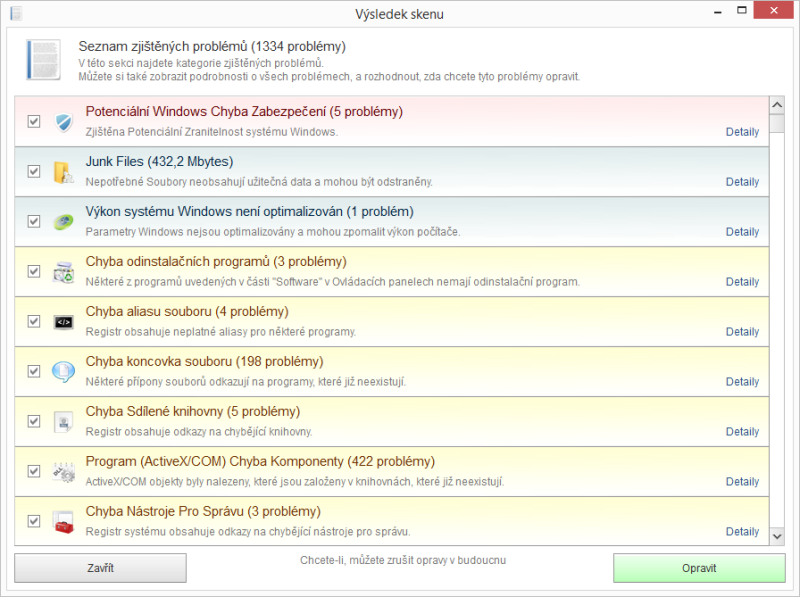The image size is (800, 597).
Task: Click the Windows performance optimization icon
Action: coord(63,222)
